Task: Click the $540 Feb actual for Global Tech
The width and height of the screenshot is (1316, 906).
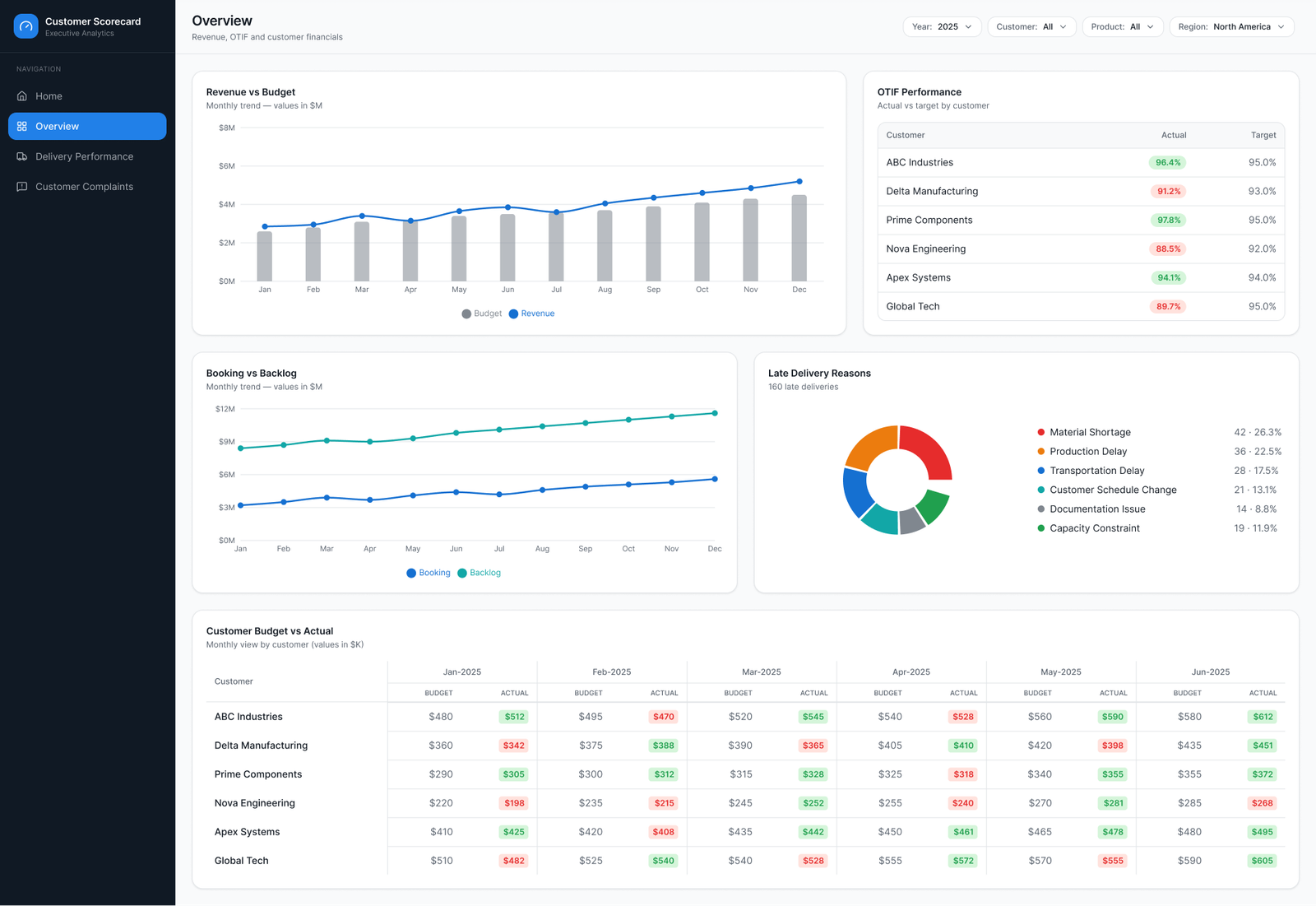Action: click(x=664, y=861)
